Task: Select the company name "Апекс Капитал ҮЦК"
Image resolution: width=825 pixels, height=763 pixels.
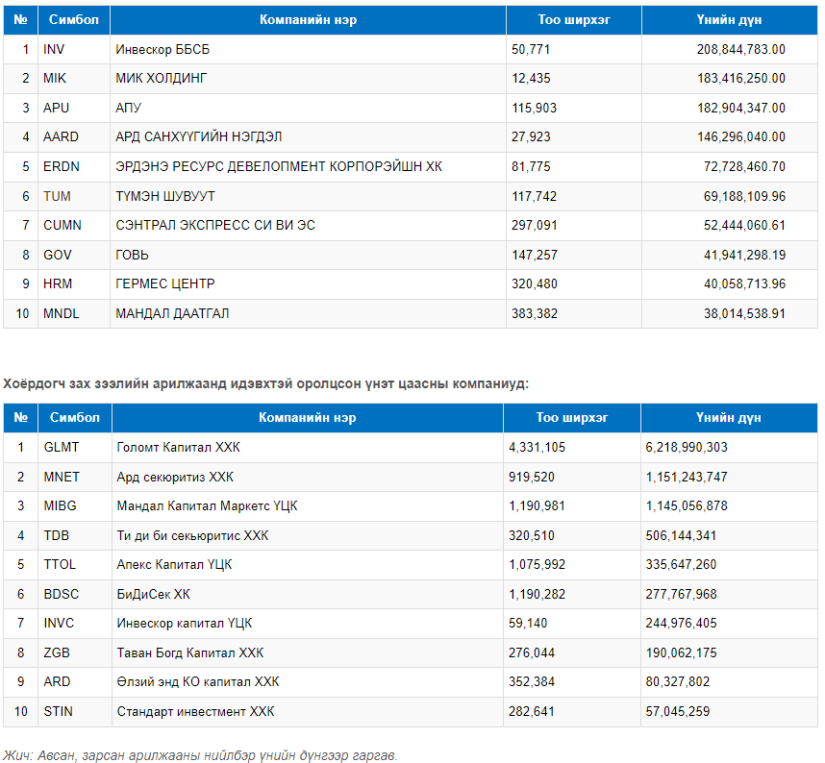Action: 175,565
